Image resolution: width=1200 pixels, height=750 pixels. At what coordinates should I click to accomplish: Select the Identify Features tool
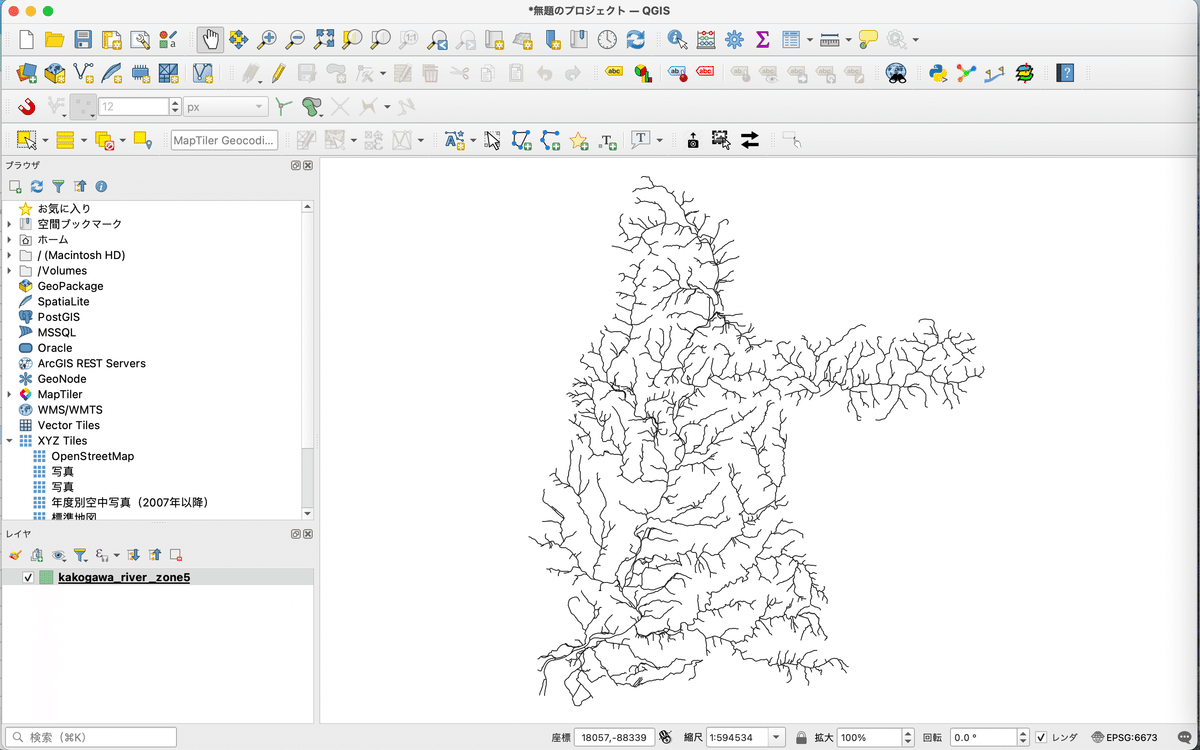click(x=677, y=40)
